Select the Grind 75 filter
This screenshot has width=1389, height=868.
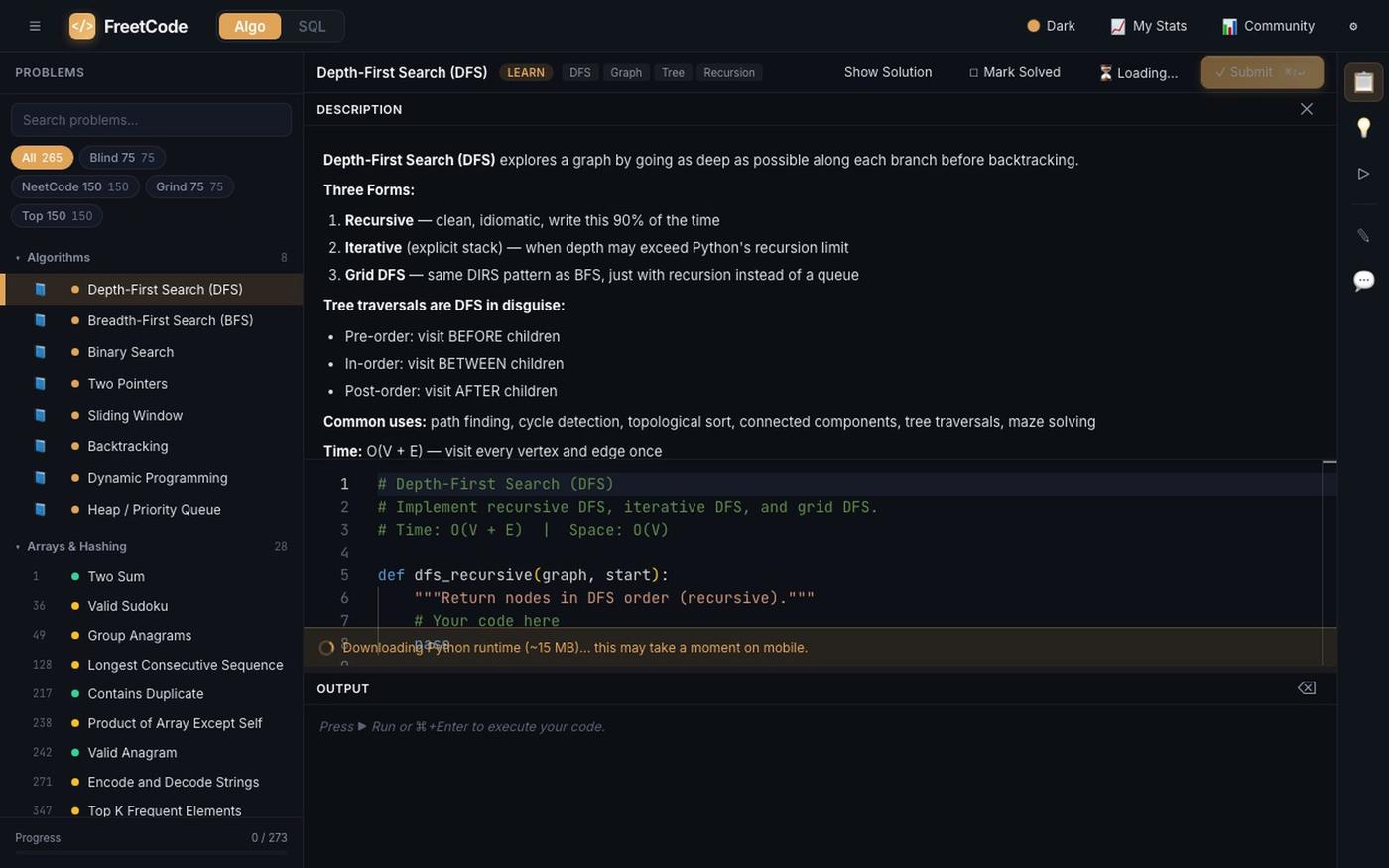(189, 186)
